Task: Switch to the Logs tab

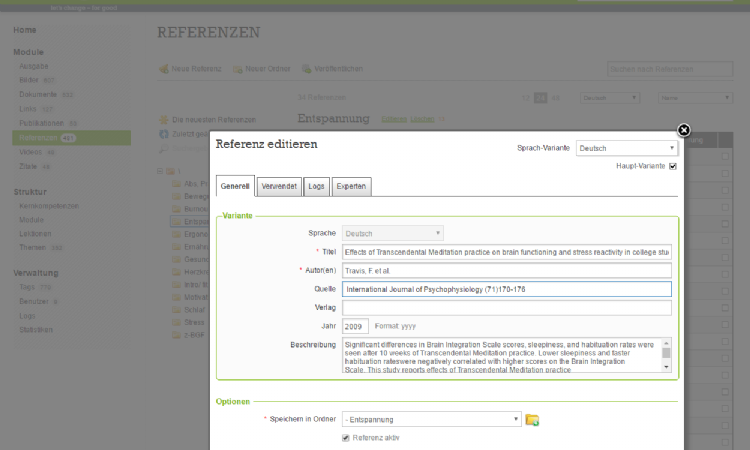Action: pos(316,186)
